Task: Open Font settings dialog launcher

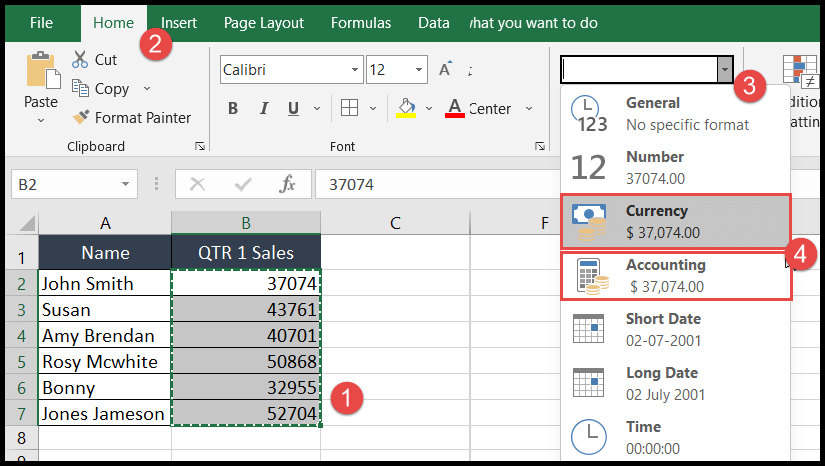Action: 540,146
